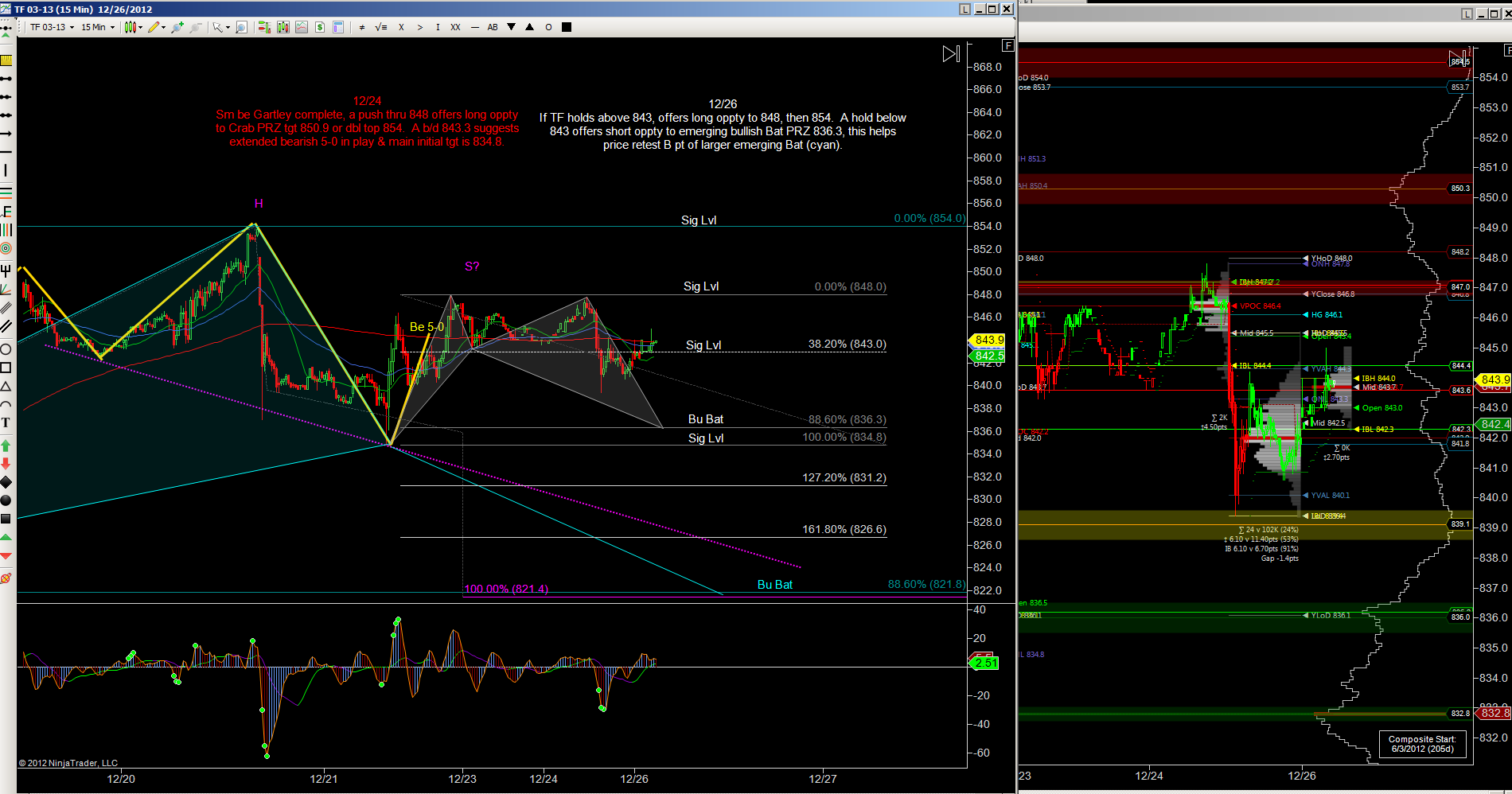Select the Text tool in left sidebar
Image resolution: width=1512 pixels, height=794 pixels.
(x=6, y=422)
